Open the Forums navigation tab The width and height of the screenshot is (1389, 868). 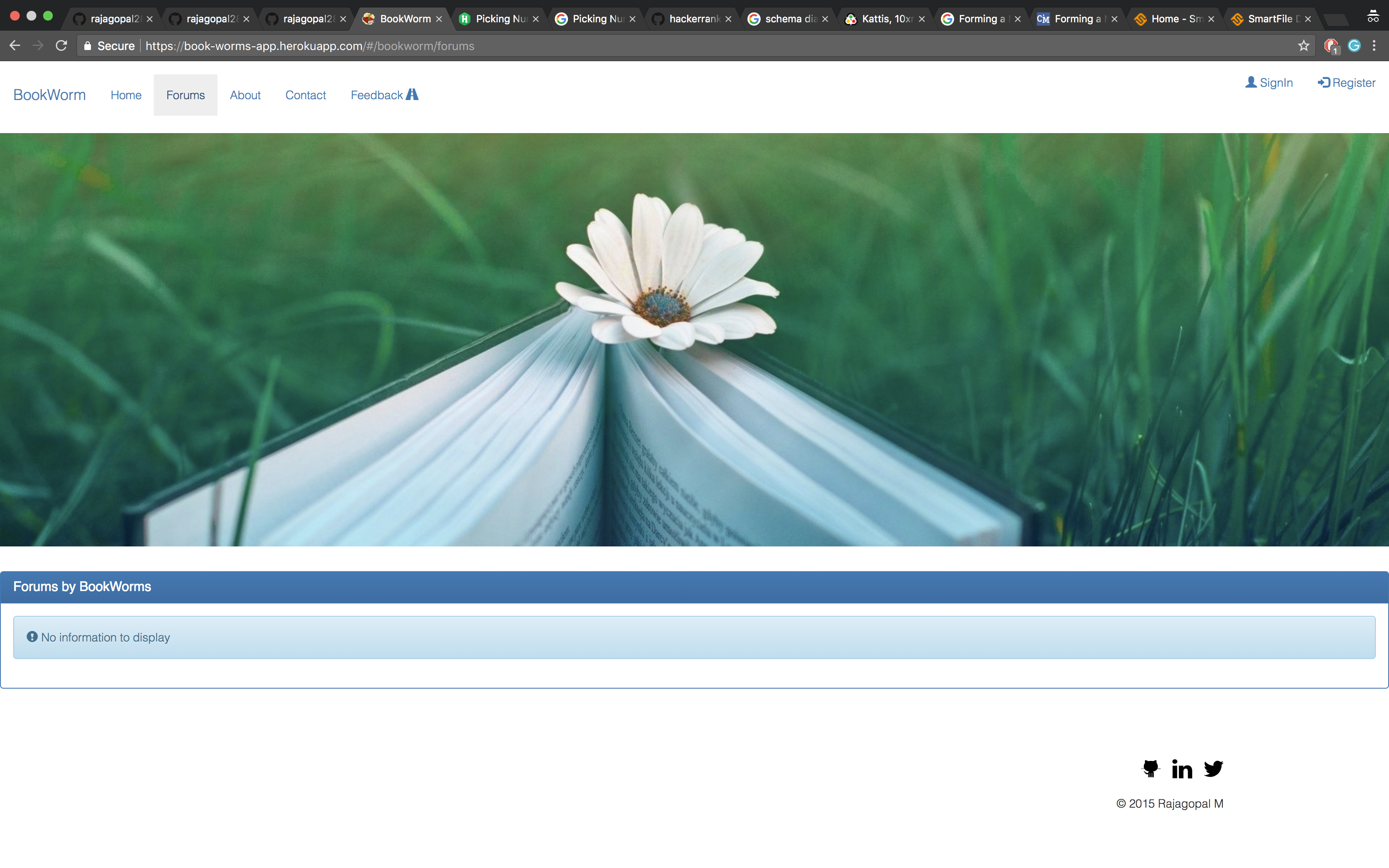point(185,95)
